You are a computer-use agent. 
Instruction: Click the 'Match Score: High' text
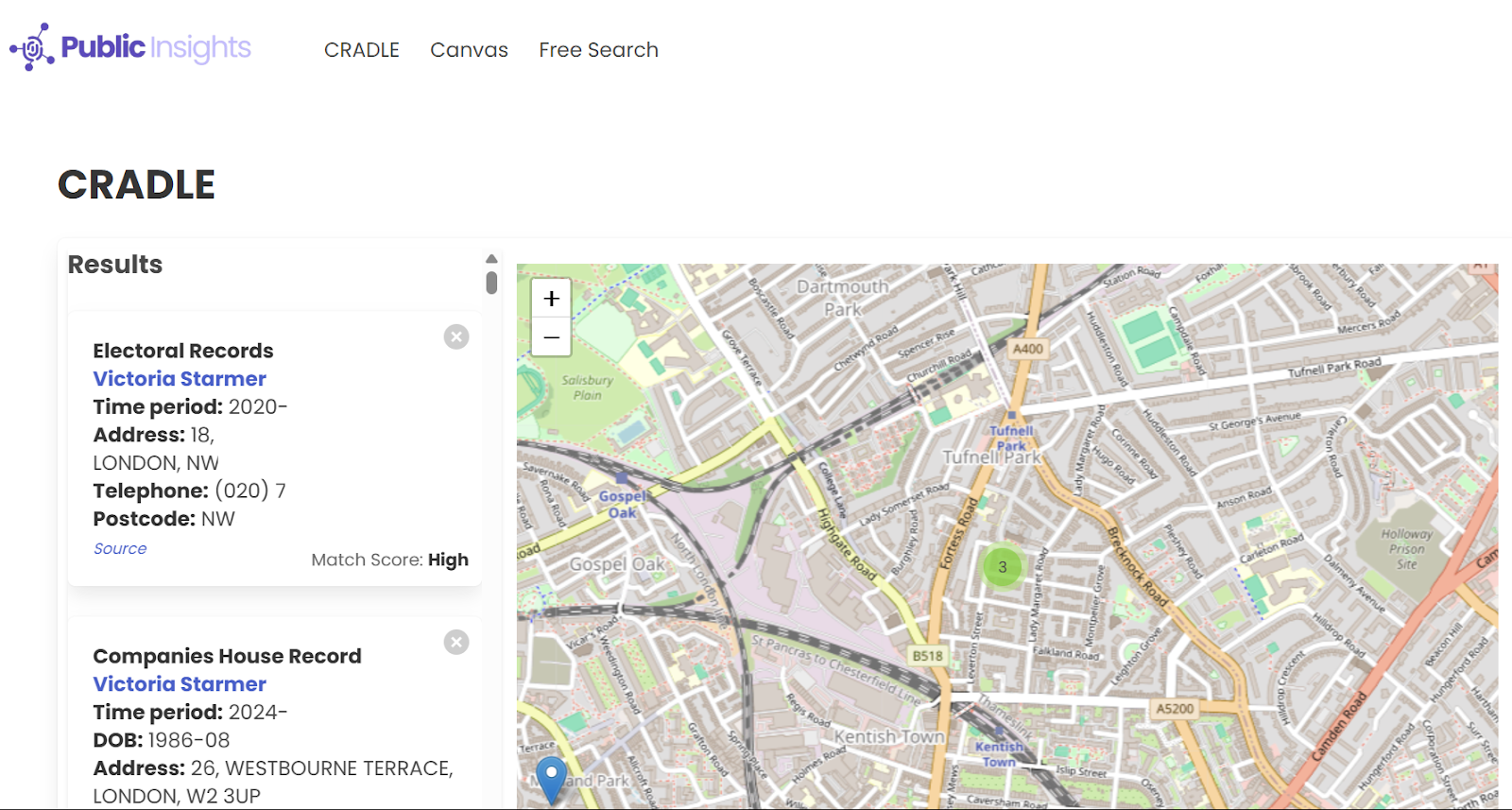click(x=389, y=560)
